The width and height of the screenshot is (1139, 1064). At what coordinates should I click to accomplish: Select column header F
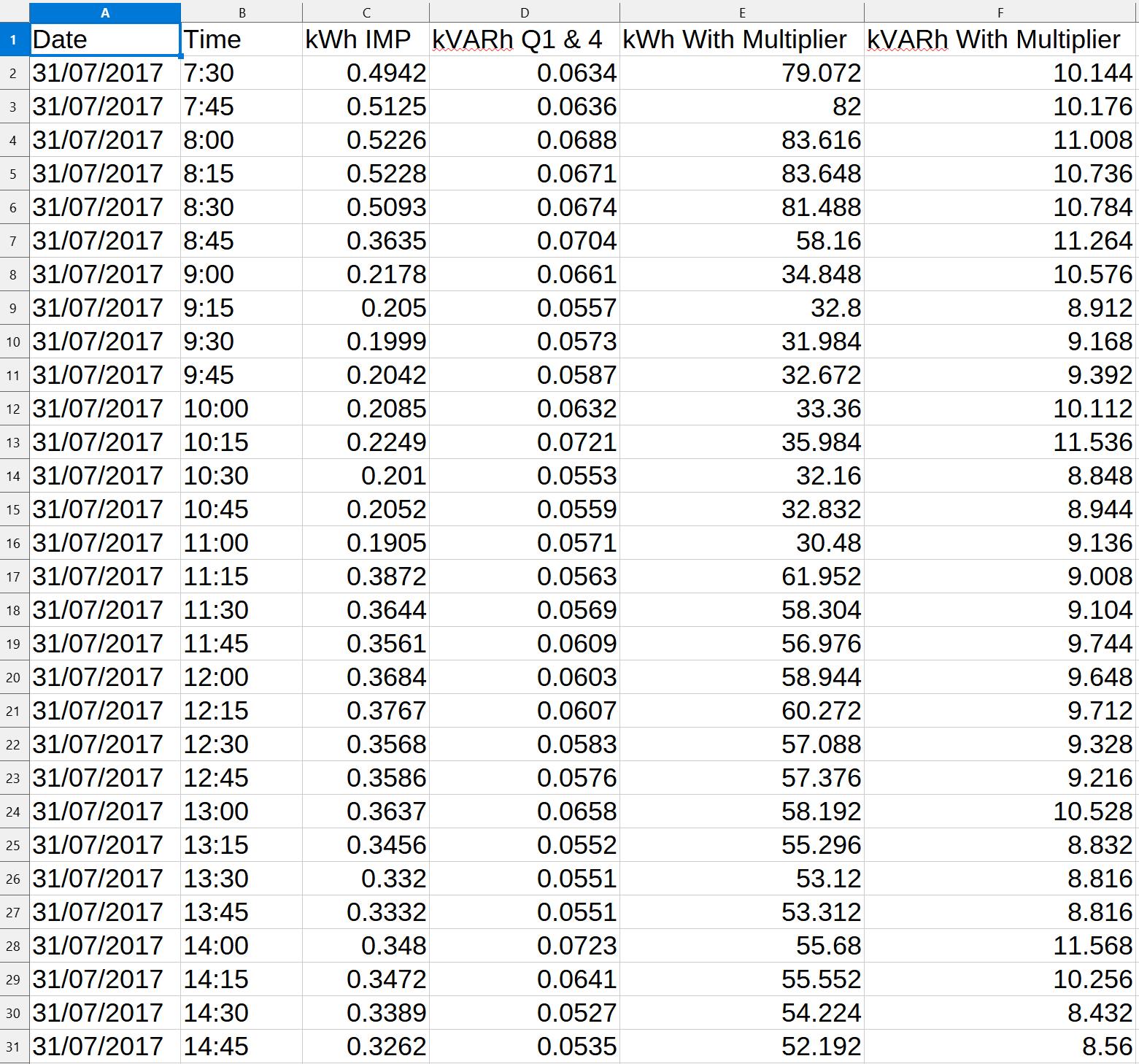[1000, 11]
